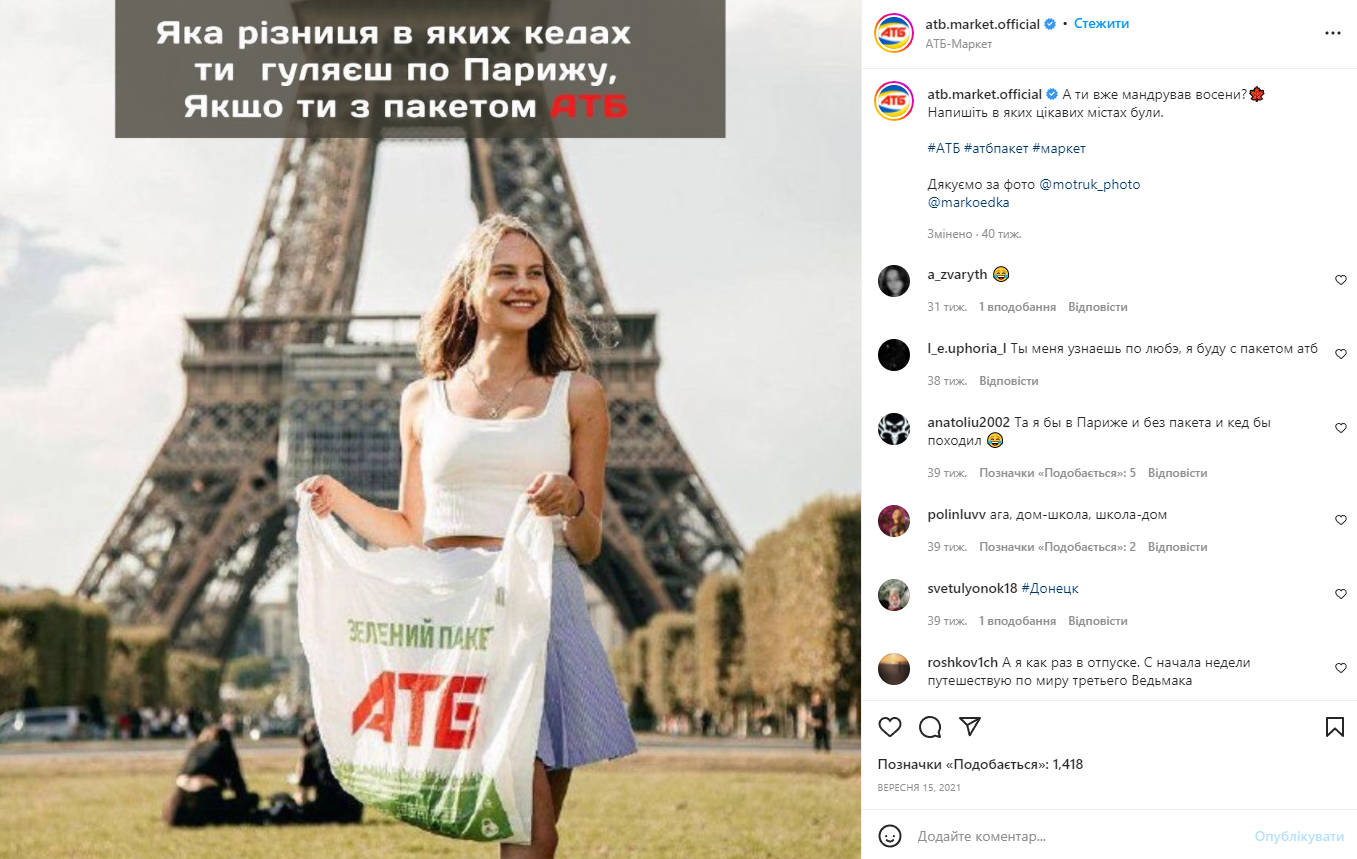This screenshot has height=859, width=1357.
Task: Focus the Додайте коментар input field
Action: [x=1080, y=836]
